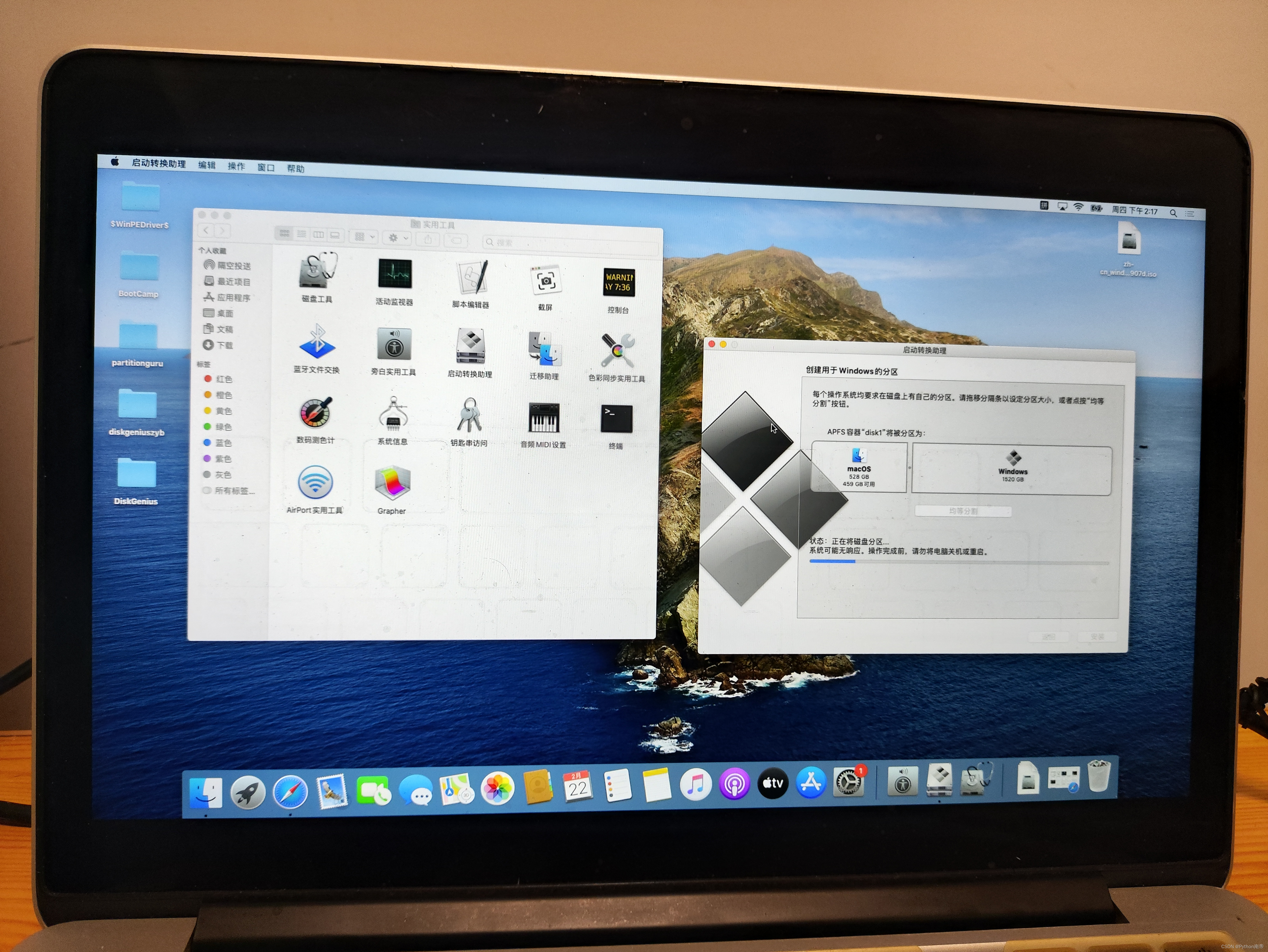Open the 操作 menu
The image size is (1268, 952).
click(236, 166)
